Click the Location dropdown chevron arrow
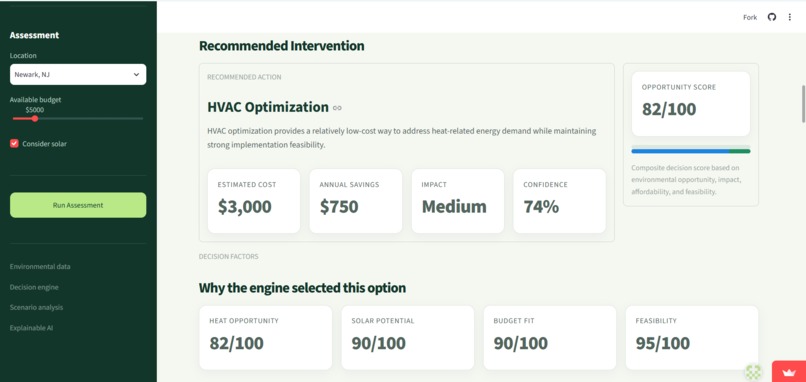This screenshot has height=382, width=806. [x=136, y=75]
